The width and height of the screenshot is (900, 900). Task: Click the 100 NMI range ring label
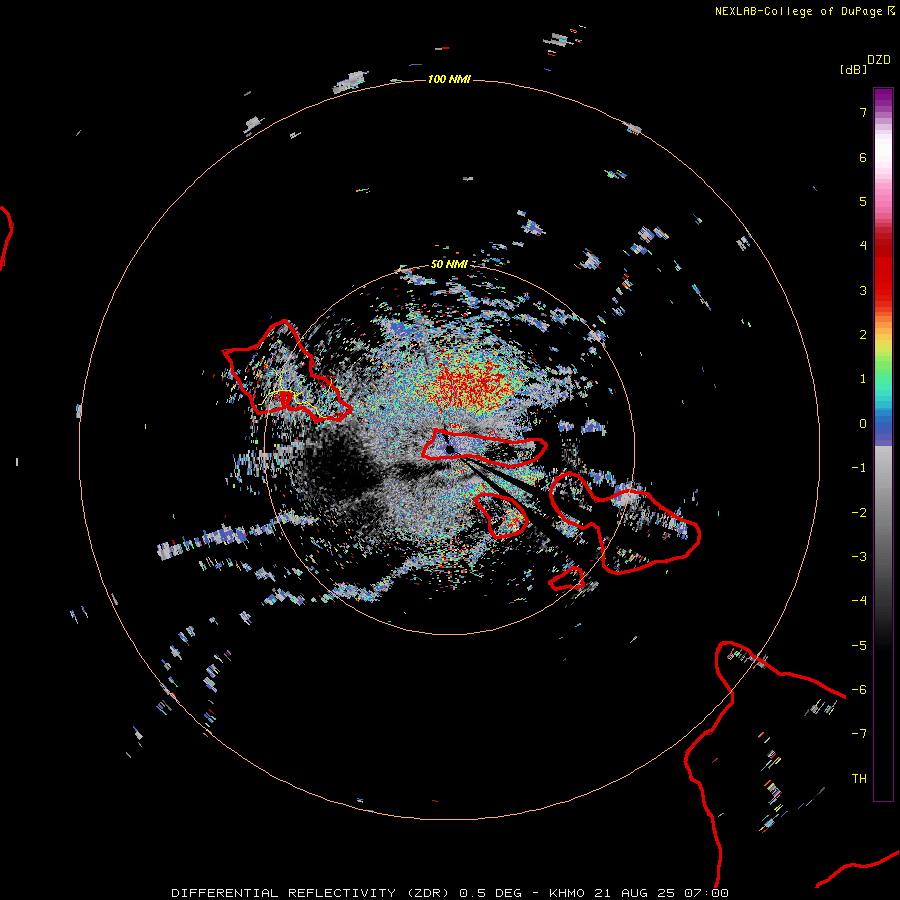[x=449, y=79]
